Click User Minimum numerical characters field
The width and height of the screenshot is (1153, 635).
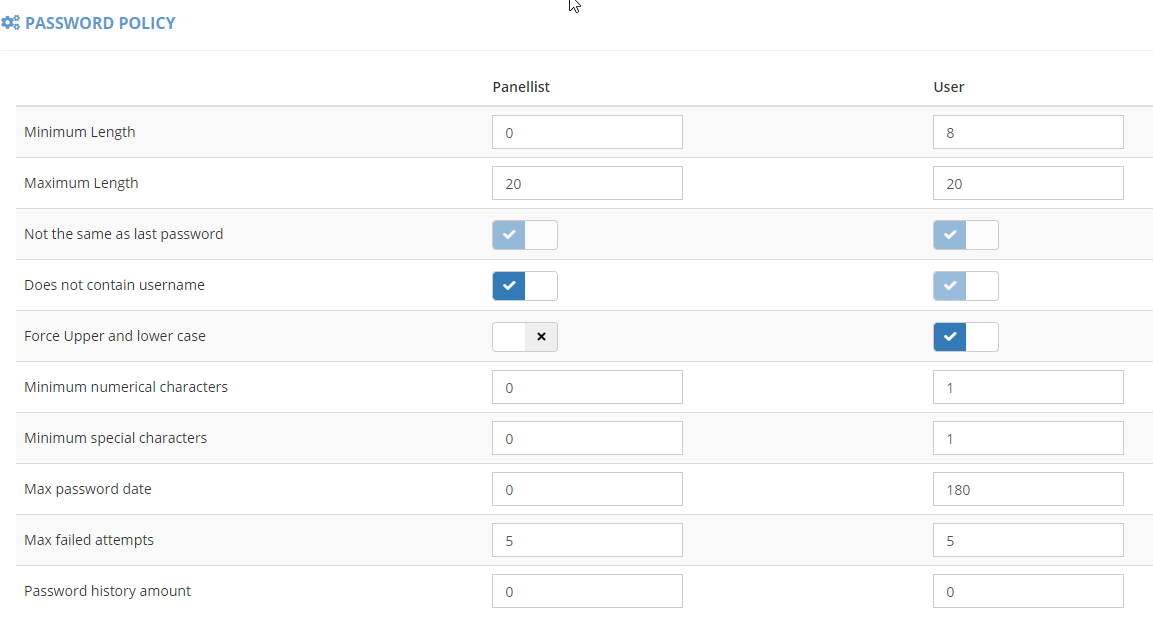(1027, 387)
